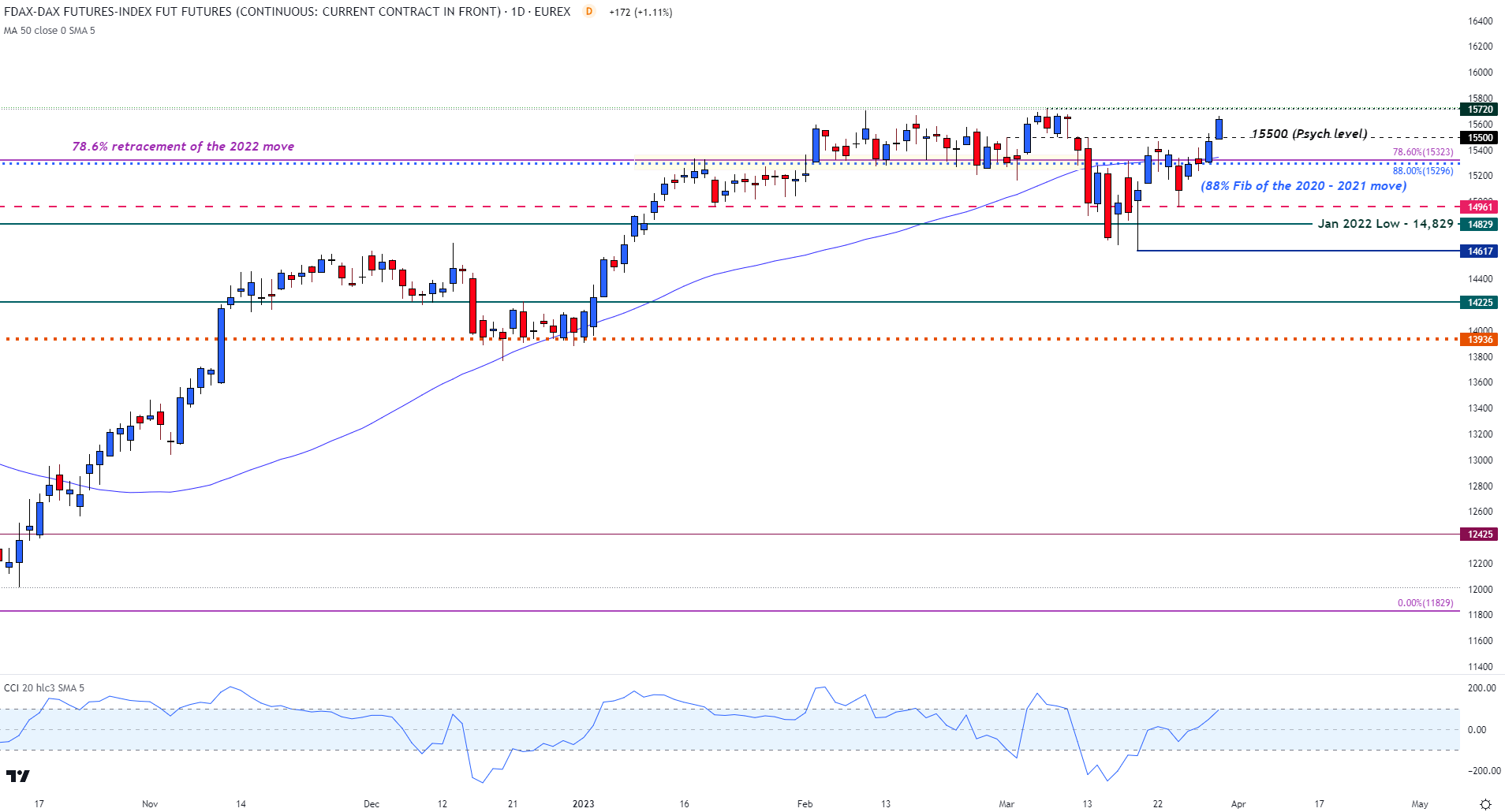Click the 14961 red price label
This screenshot has height=812, width=1505.
click(1480, 207)
